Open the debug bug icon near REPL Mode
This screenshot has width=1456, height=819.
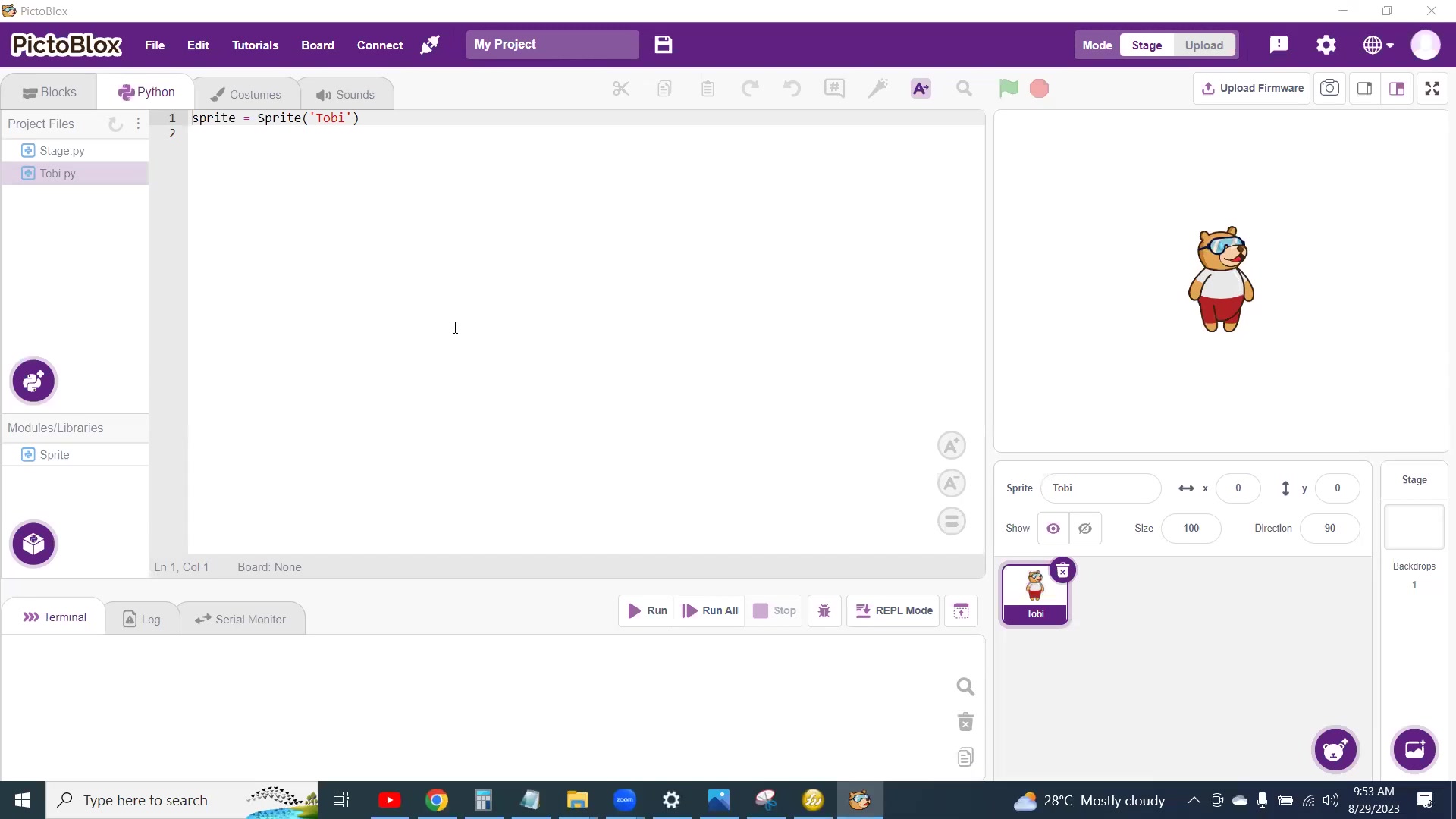pyautogui.click(x=825, y=610)
